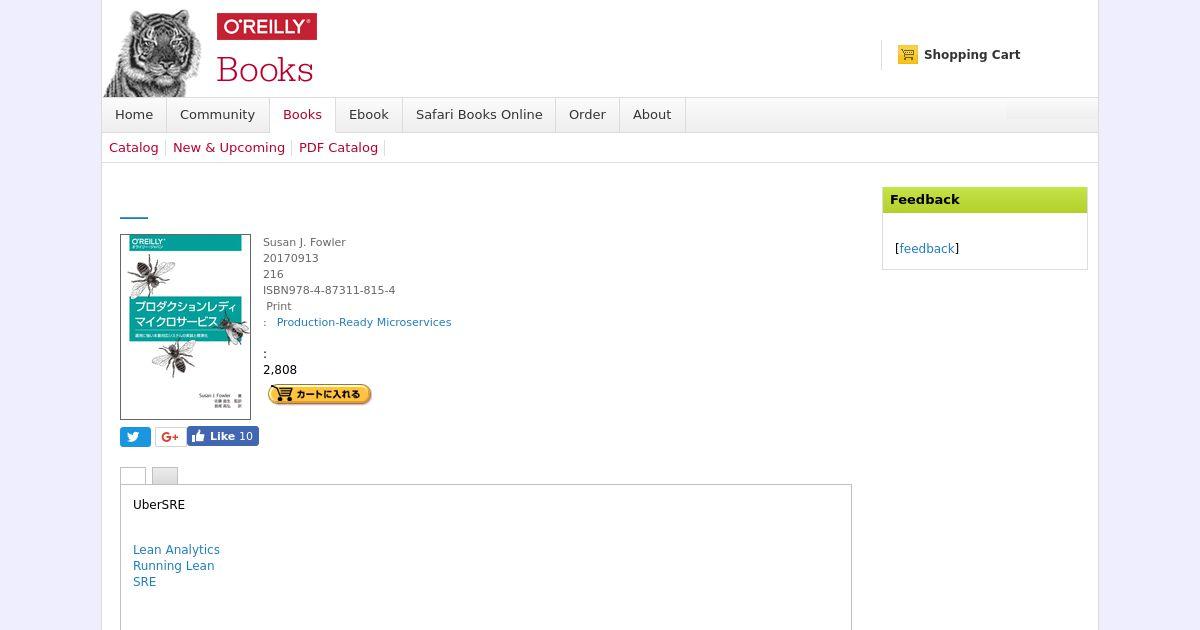Open the PDF Catalog link
1200x630 pixels.
338,148
